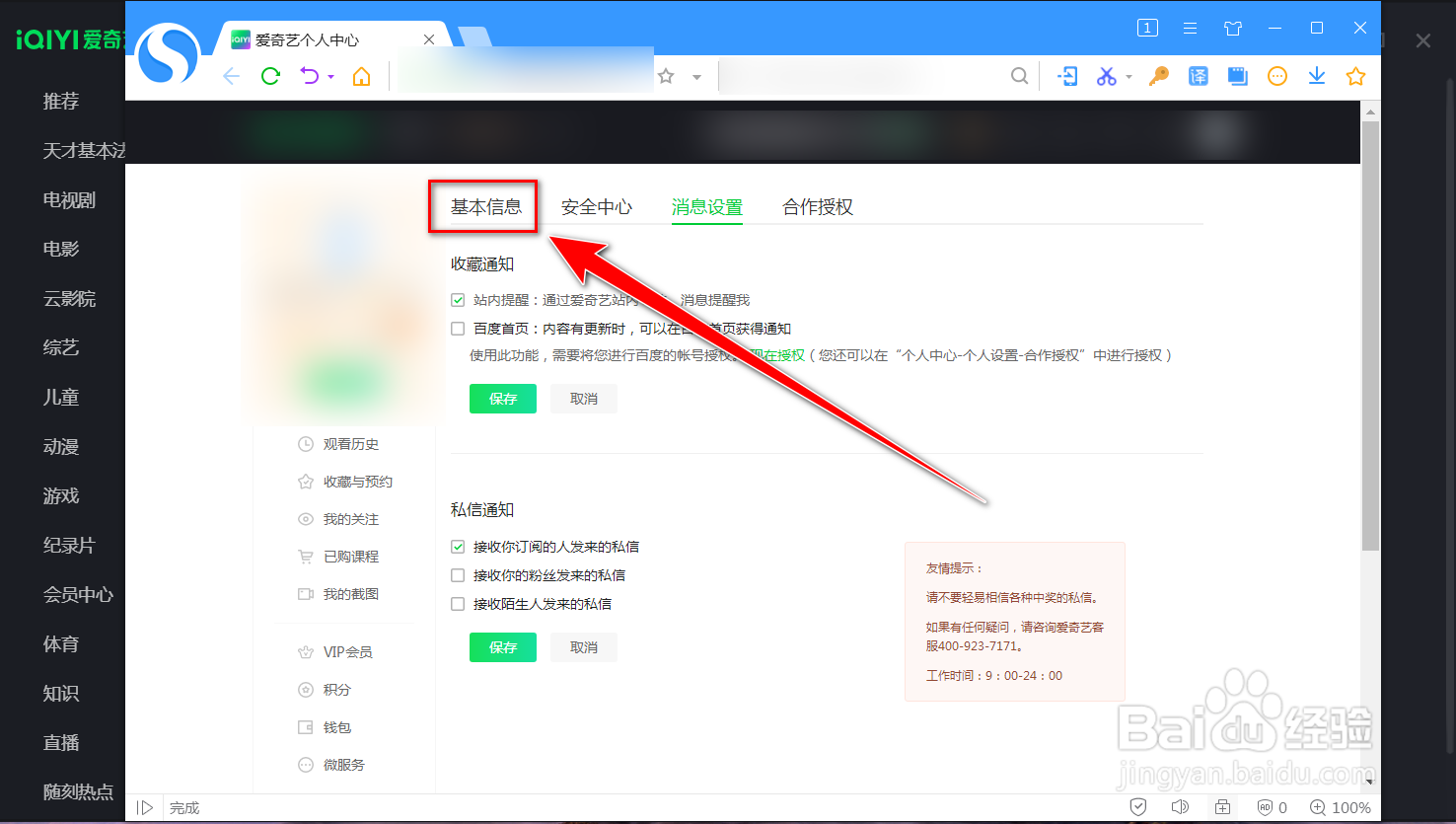This screenshot has height=824, width=1456.
Task: Save the 收藏通知 settings
Action: click(x=503, y=399)
